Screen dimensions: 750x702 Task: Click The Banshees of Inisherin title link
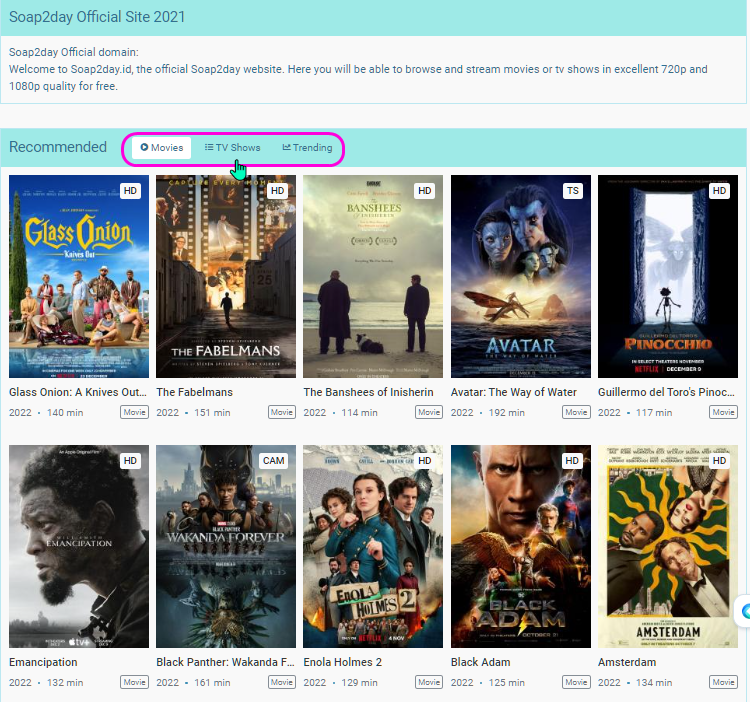click(368, 392)
